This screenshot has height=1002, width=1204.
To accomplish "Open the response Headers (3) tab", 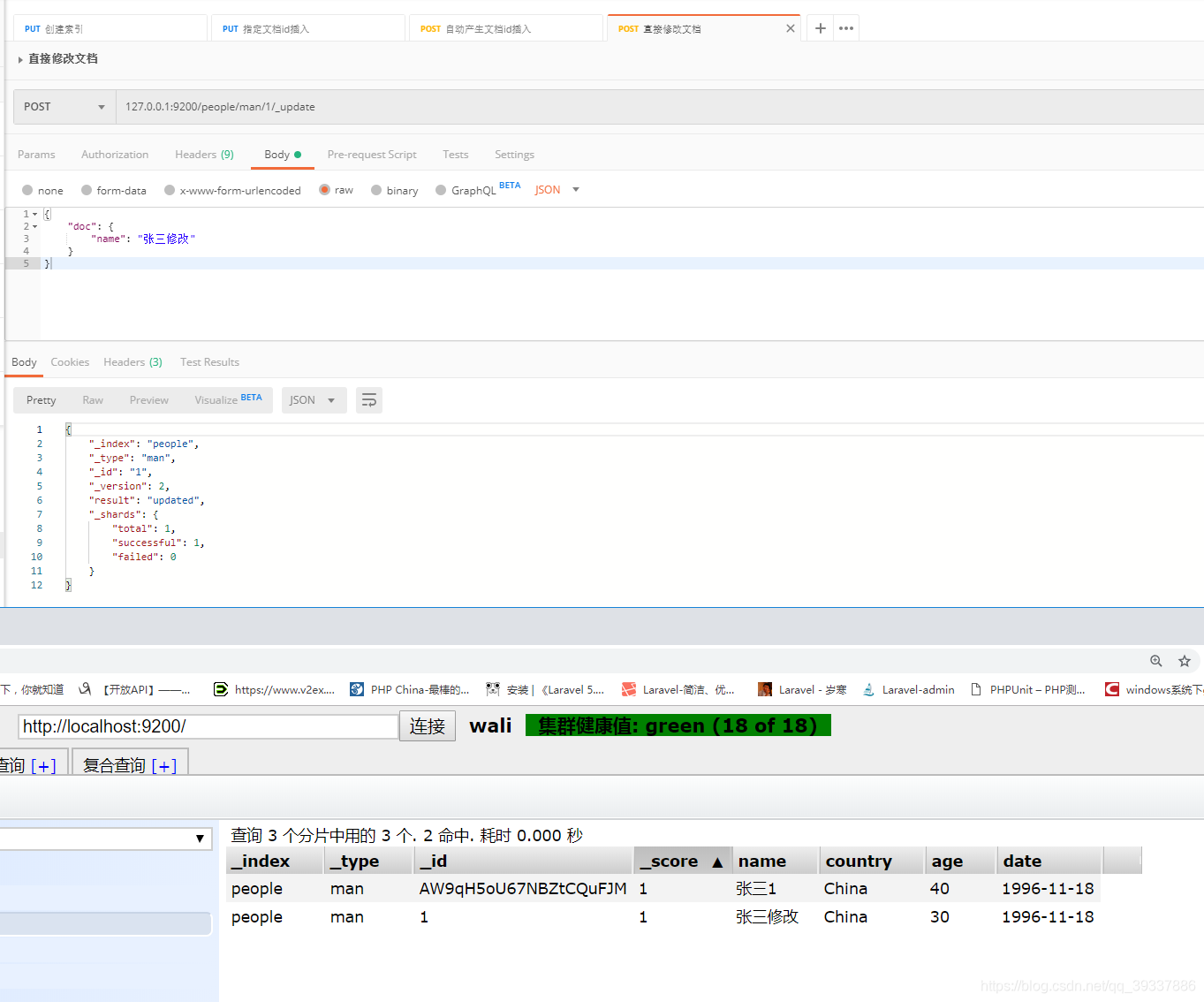I will click(133, 362).
